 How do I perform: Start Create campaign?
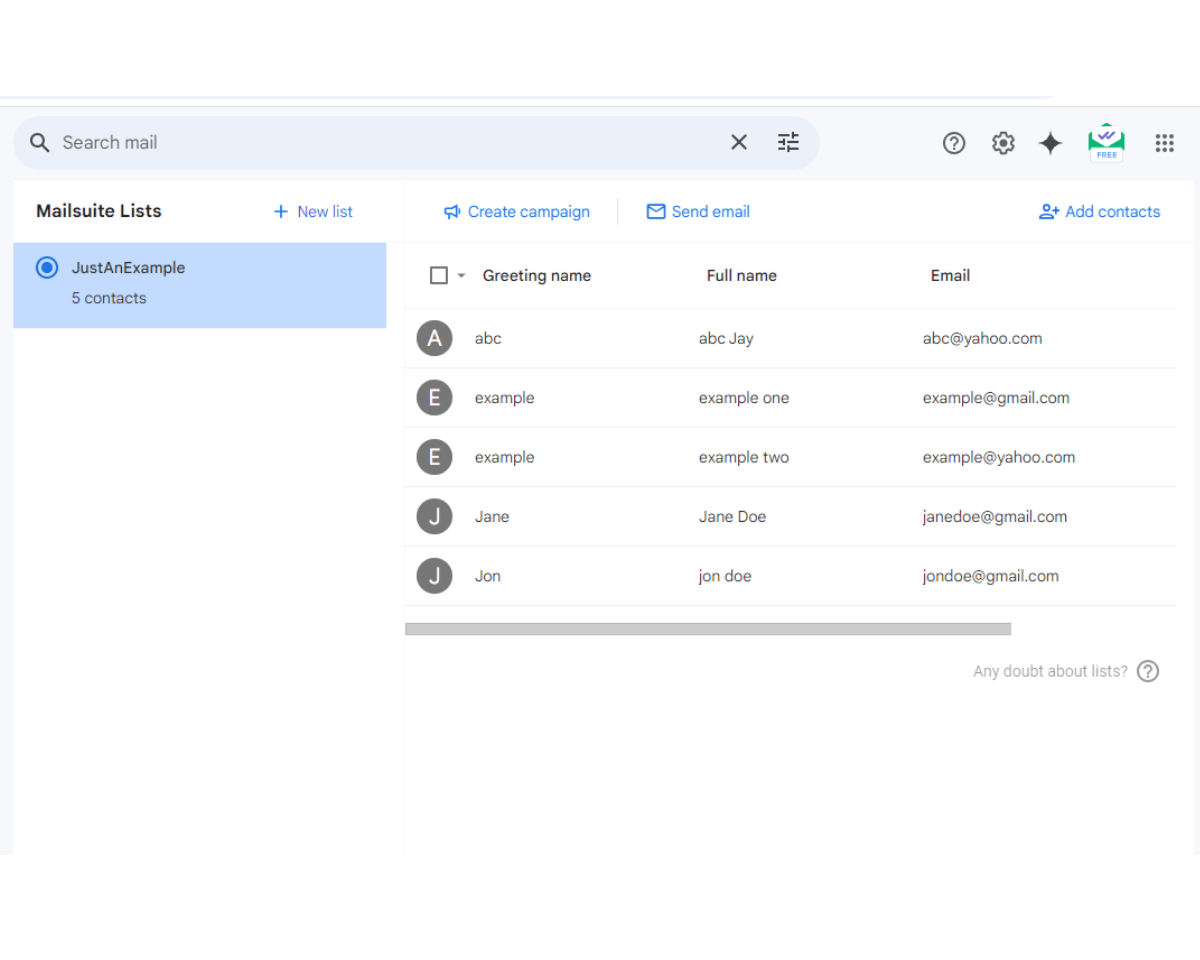(x=516, y=212)
